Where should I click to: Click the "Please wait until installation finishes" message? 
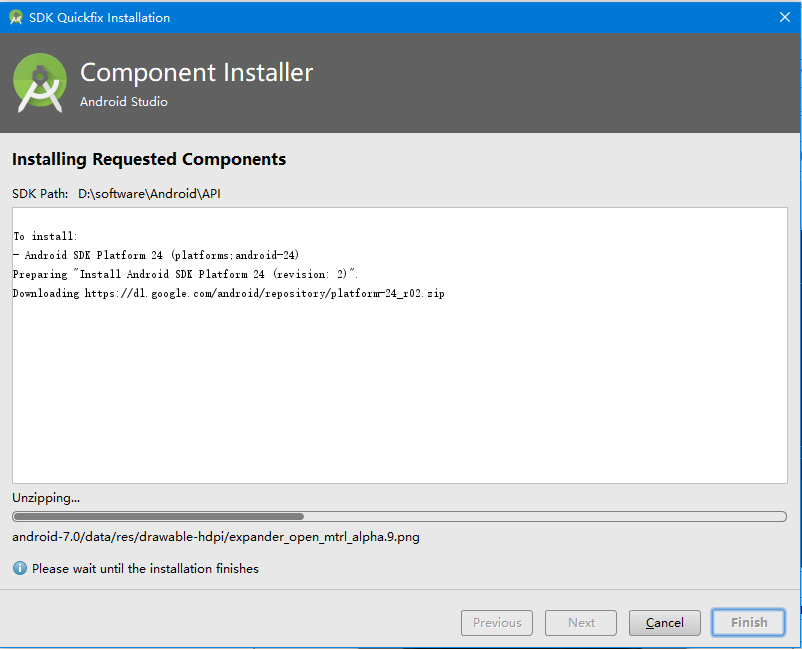click(145, 568)
